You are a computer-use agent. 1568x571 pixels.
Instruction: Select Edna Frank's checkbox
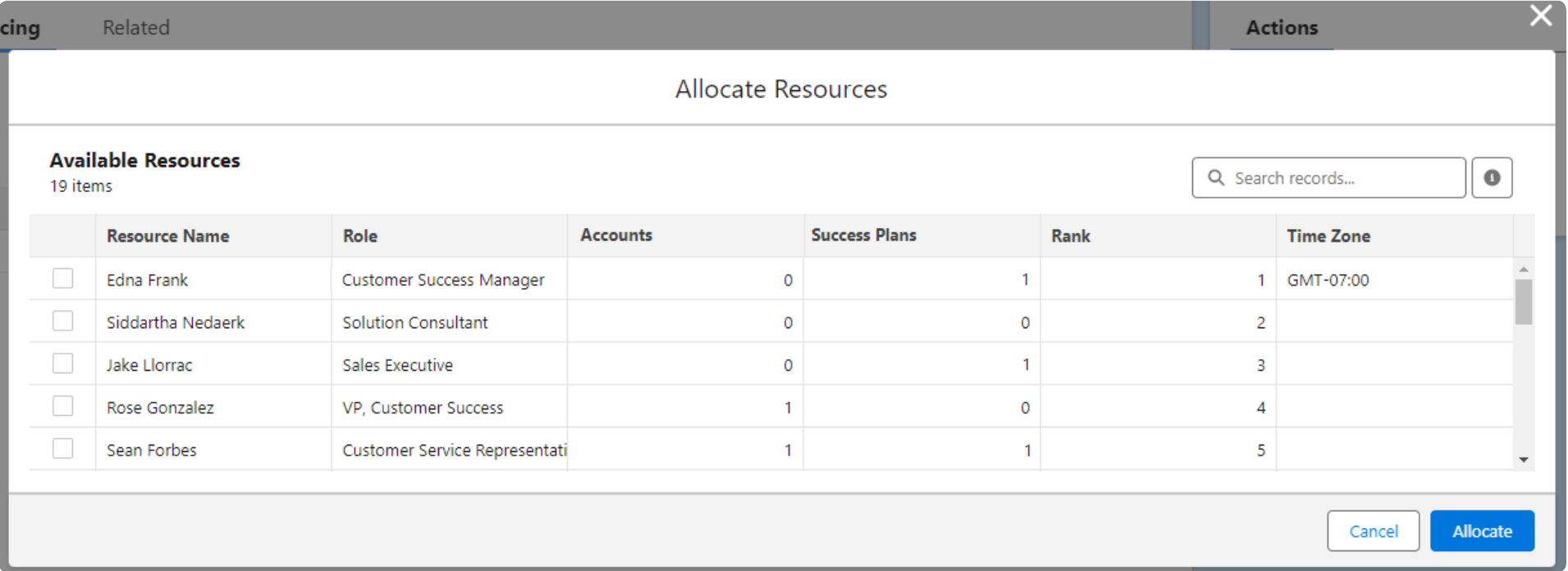(x=62, y=279)
